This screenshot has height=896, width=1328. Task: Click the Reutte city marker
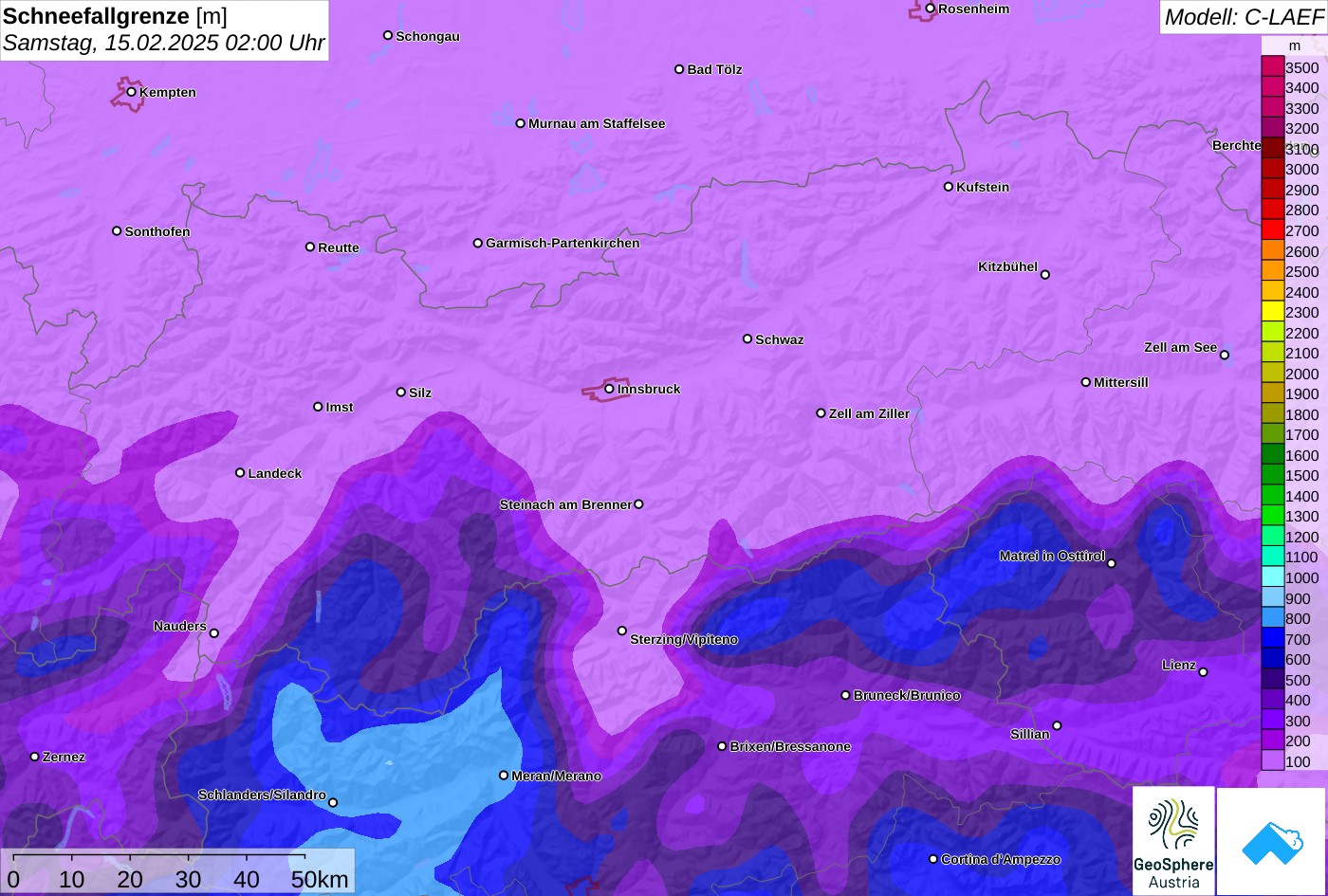pos(310,247)
